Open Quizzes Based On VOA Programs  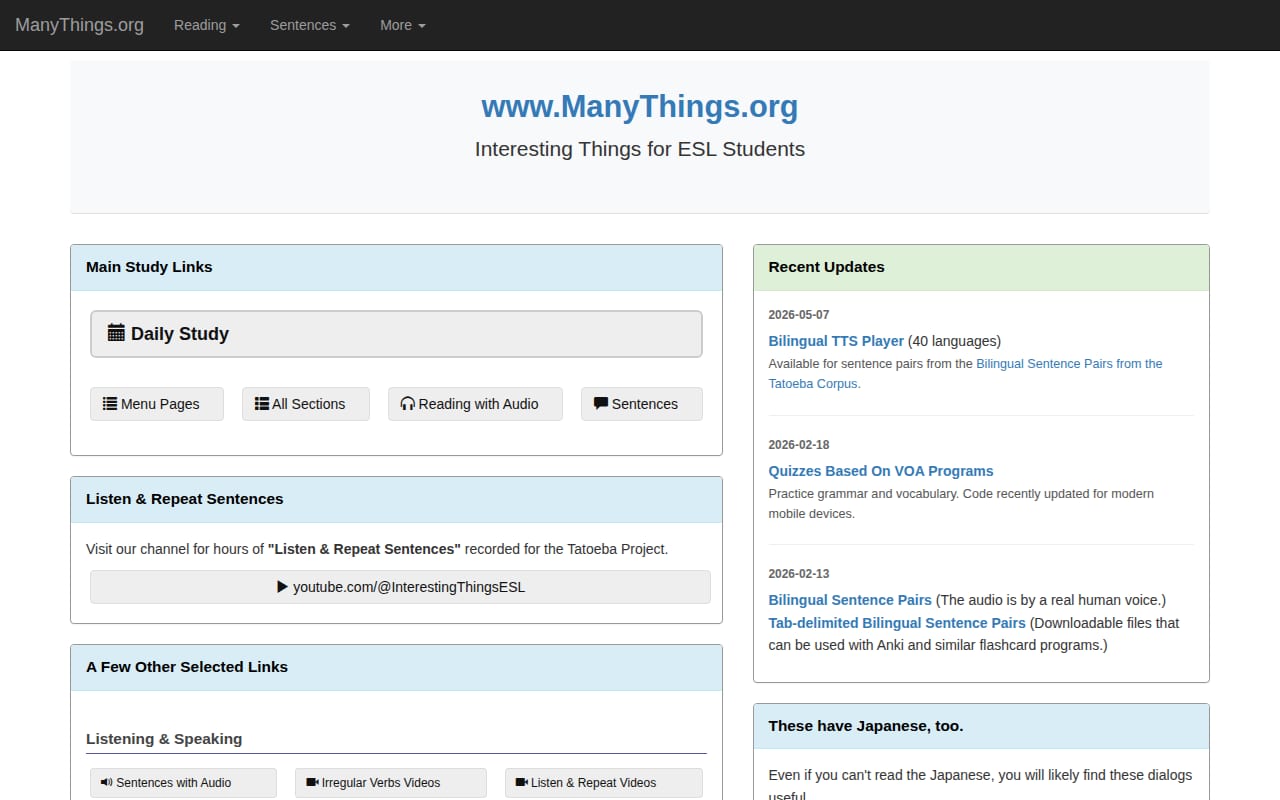(x=881, y=471)
